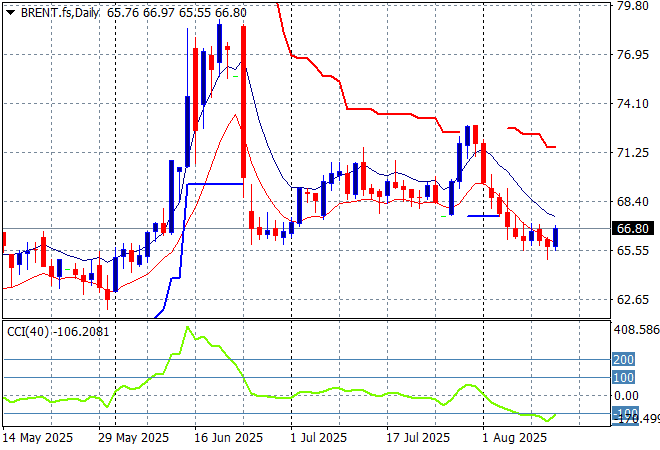Select the highlighted 66.80 current price tag
The image size is (660, 450).
pos(634,229)
